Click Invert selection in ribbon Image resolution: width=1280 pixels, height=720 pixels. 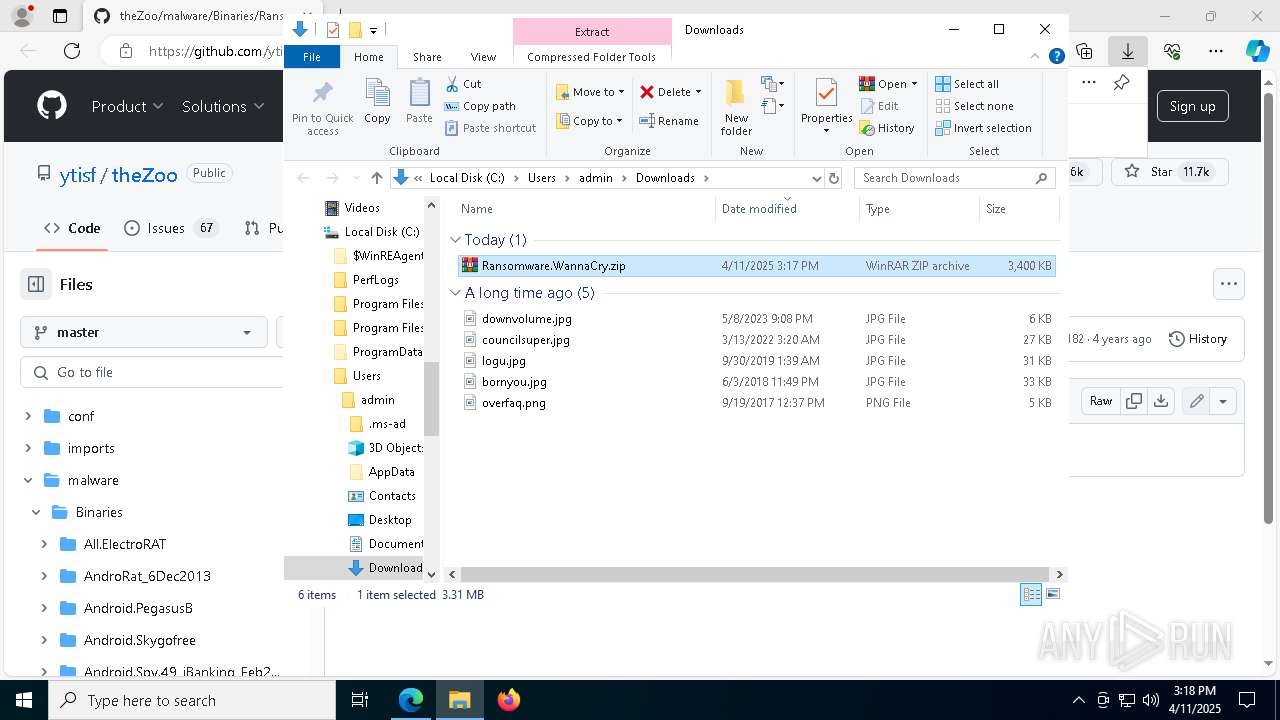tap(983, 128)
